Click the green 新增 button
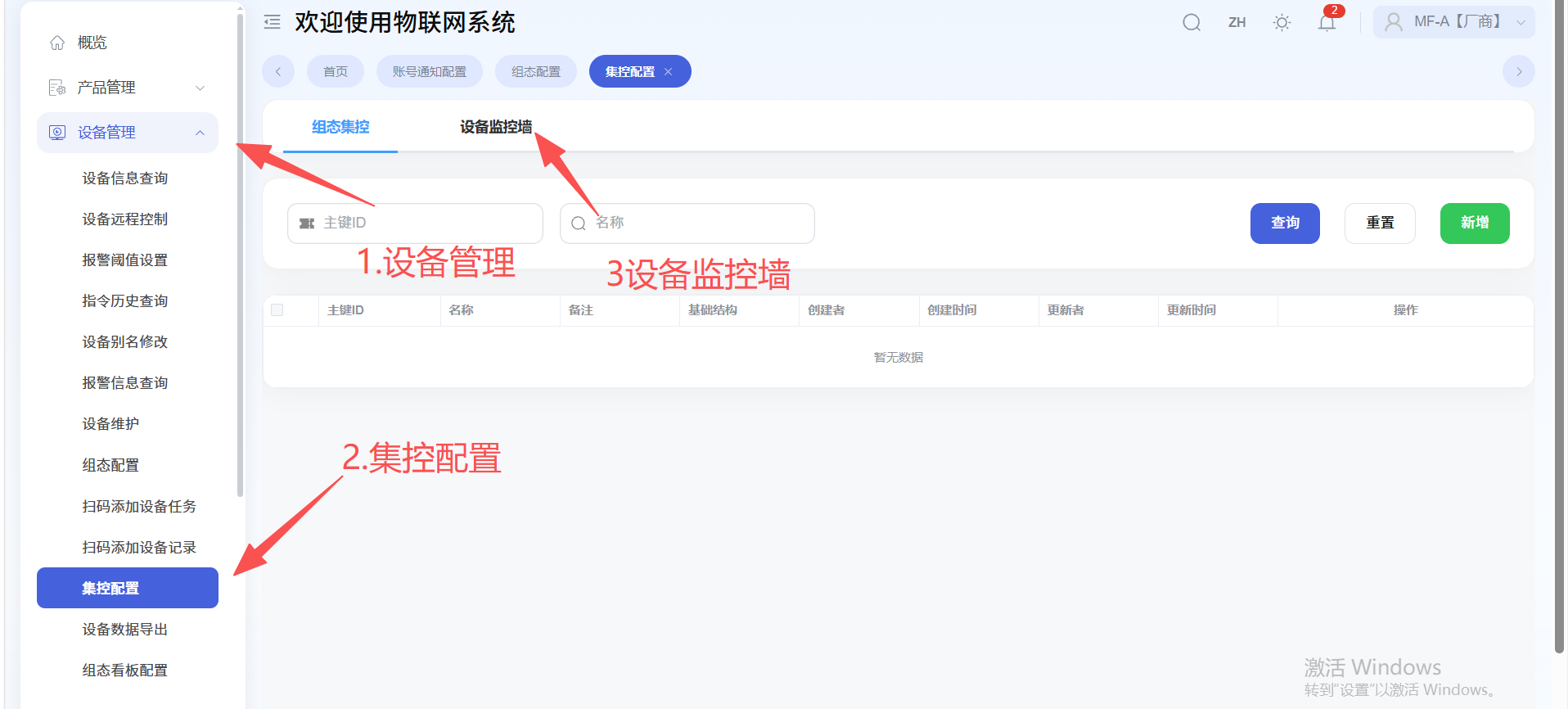 point(1475,223)
